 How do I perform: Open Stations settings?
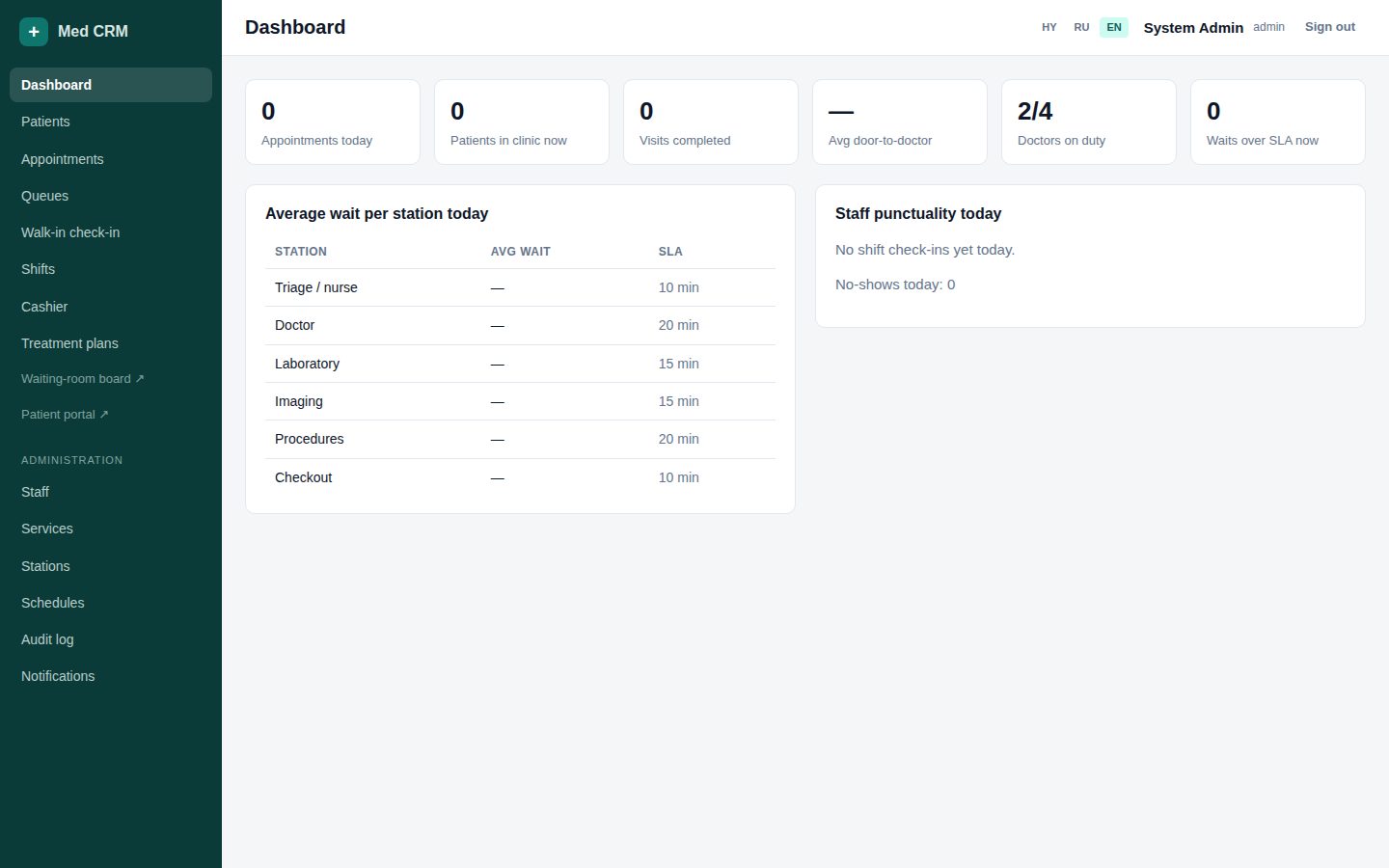111,566
